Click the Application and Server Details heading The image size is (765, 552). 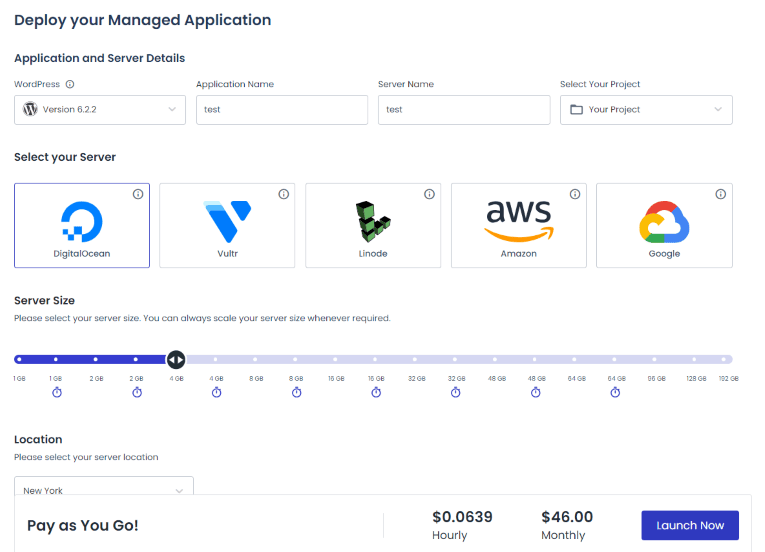[x=100, y=58]
